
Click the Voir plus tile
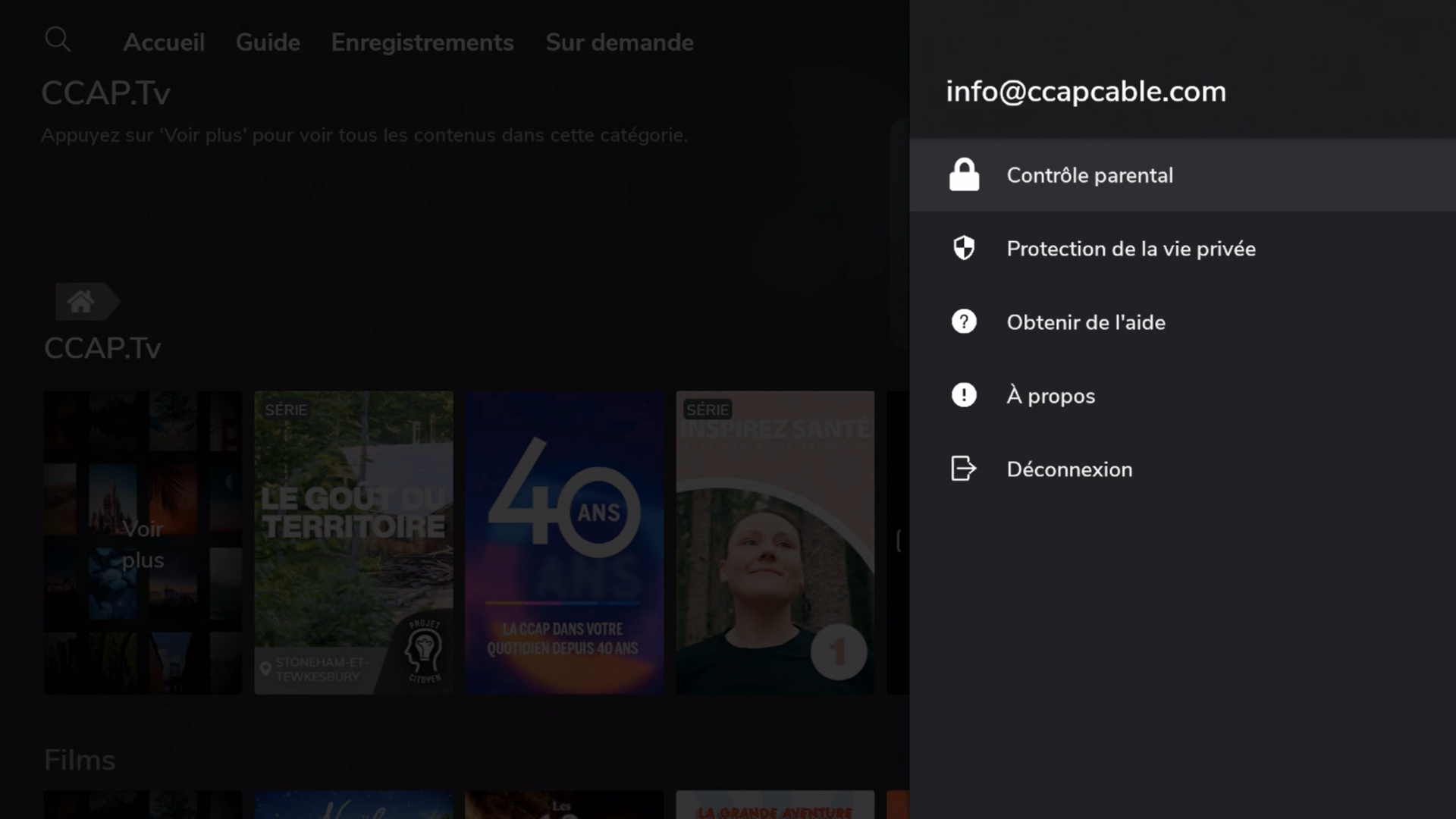143,543
